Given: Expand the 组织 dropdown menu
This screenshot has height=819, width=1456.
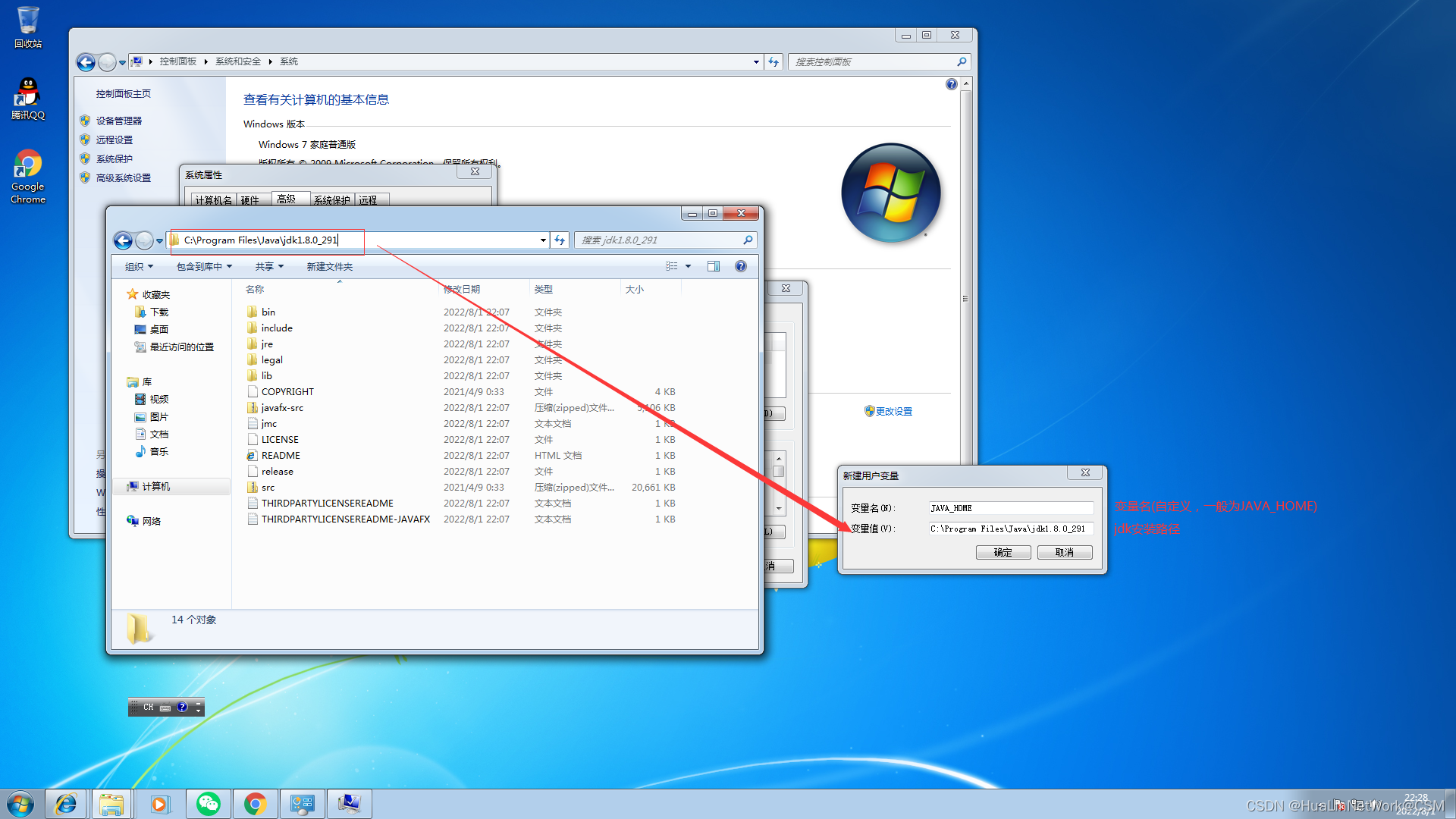Looking at the screenshot, I should pyautogui.click(x=139, y=267).
